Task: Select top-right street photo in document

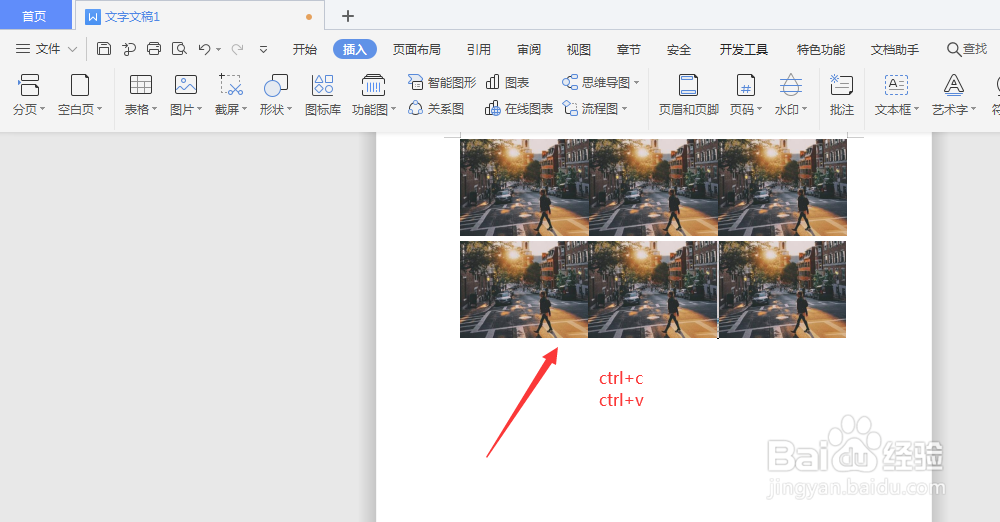Action: (x=783, y=188)
